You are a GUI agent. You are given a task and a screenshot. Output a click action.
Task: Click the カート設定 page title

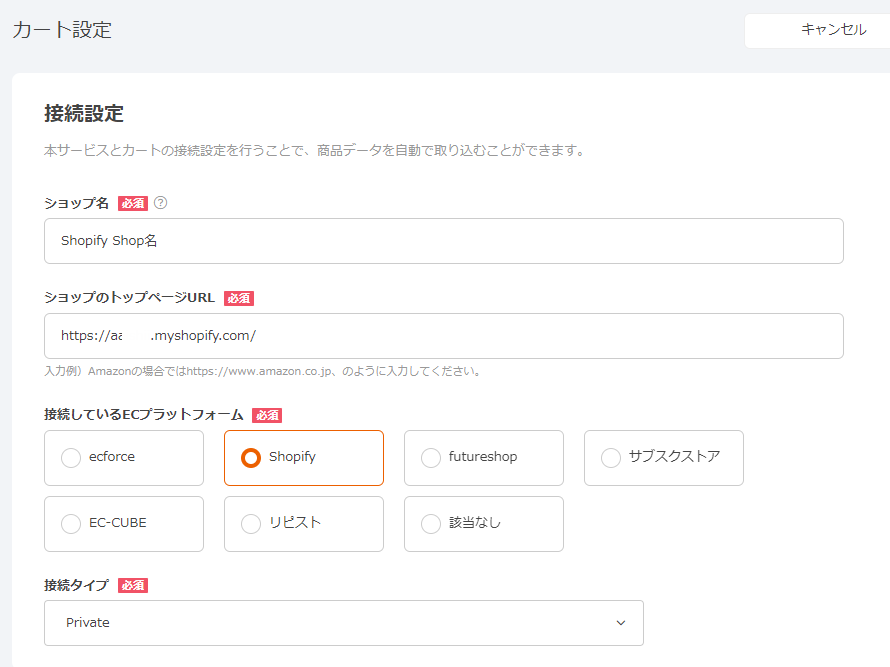tap(62, 30)
